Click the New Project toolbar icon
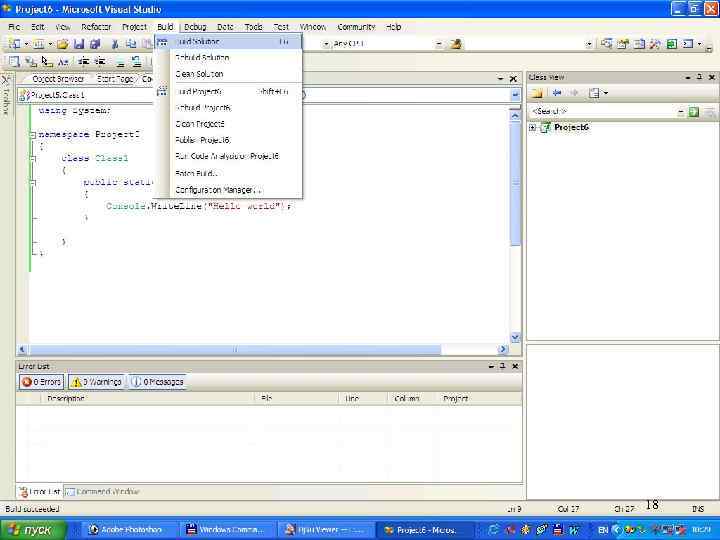Screen dimensions: 720x540 (14, 44)
